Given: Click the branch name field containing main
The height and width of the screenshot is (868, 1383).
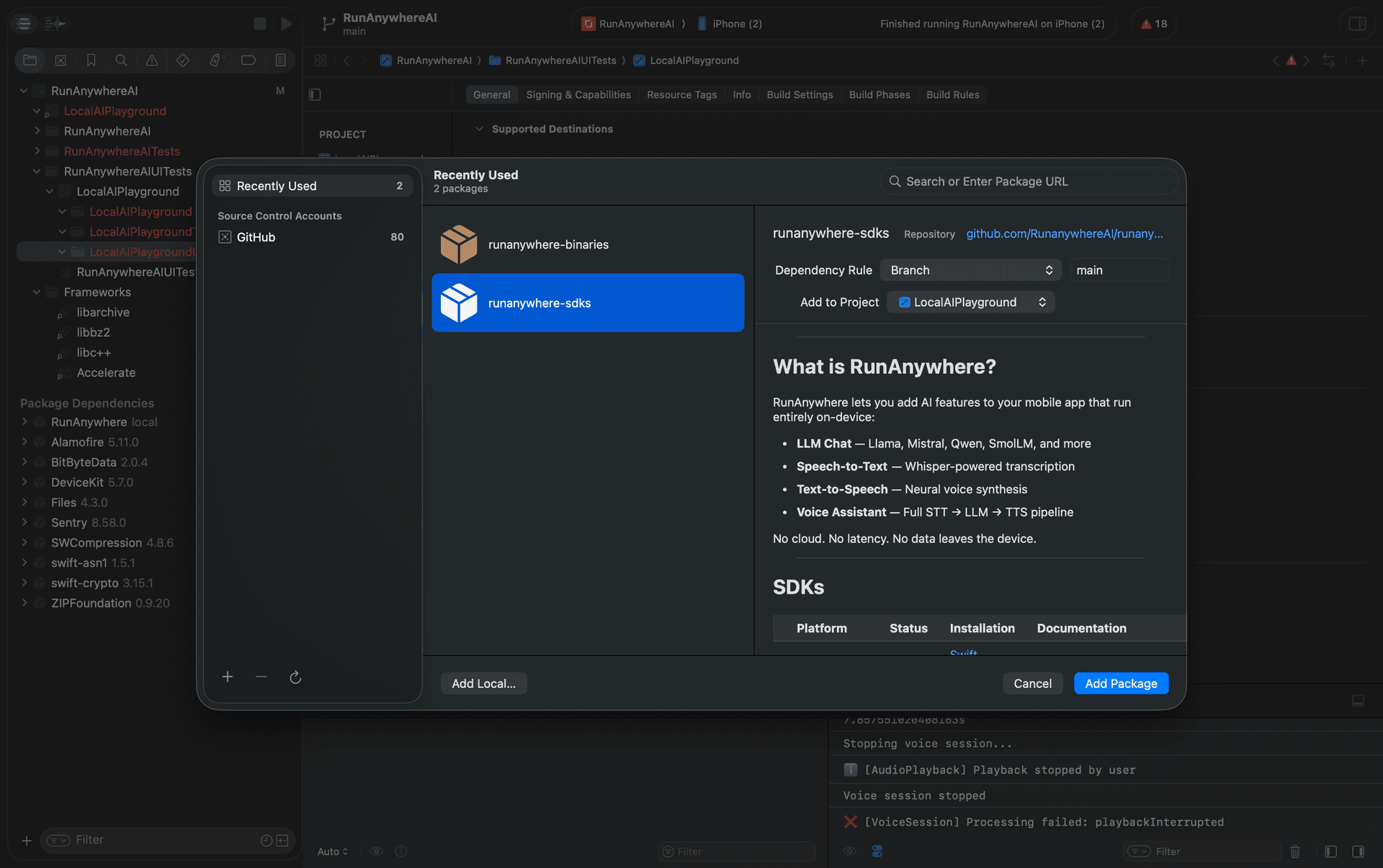Looking at the screenshot, I should point(1119,270).
